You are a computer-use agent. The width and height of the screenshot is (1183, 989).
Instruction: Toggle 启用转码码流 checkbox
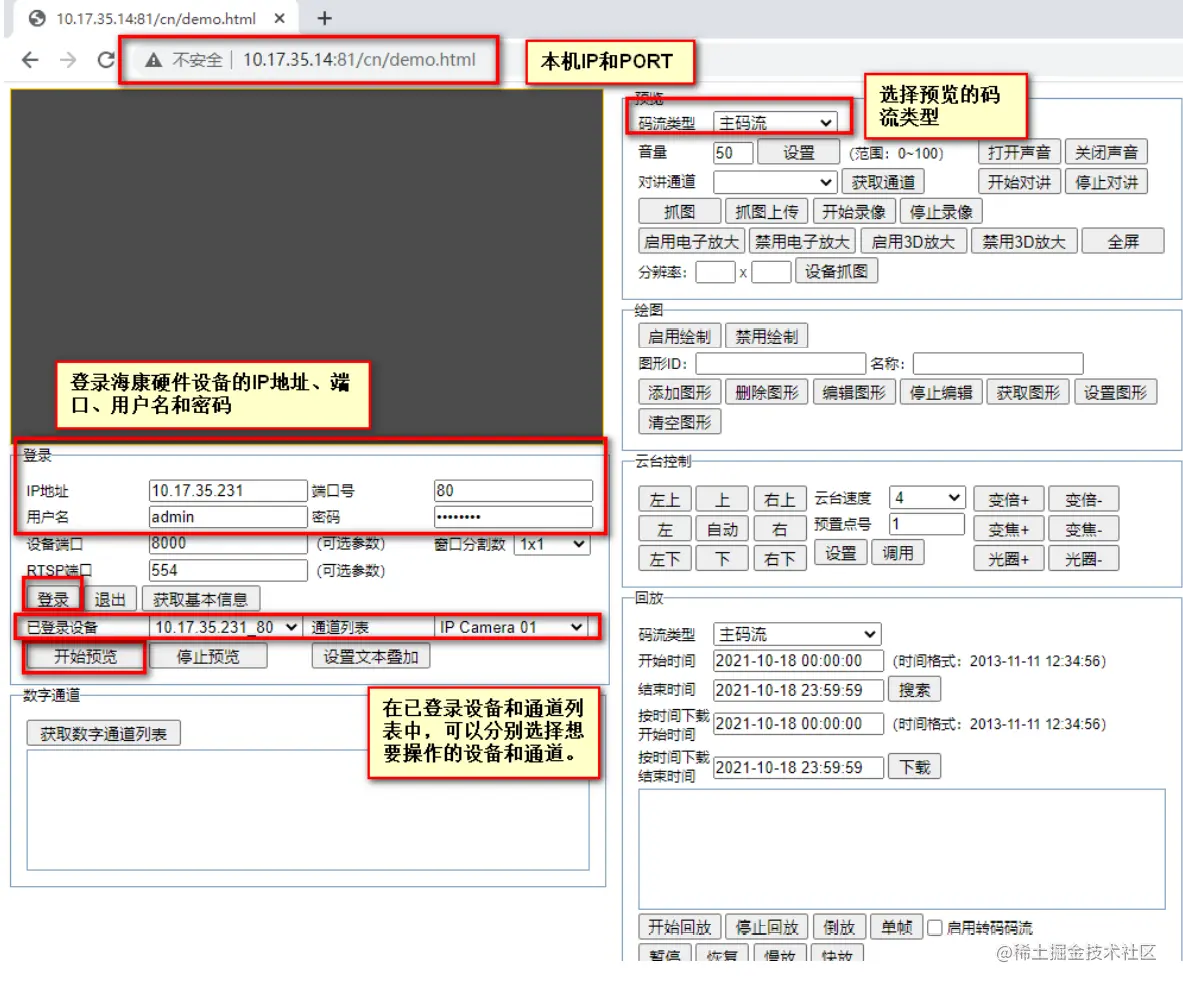[934, 927]
